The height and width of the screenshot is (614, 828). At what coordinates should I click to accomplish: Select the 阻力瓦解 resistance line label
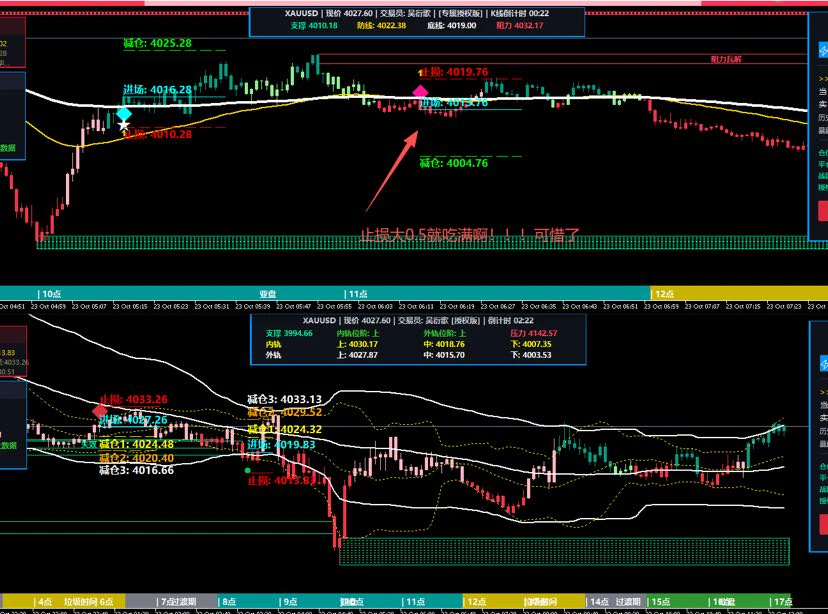[x=726, y=59]
